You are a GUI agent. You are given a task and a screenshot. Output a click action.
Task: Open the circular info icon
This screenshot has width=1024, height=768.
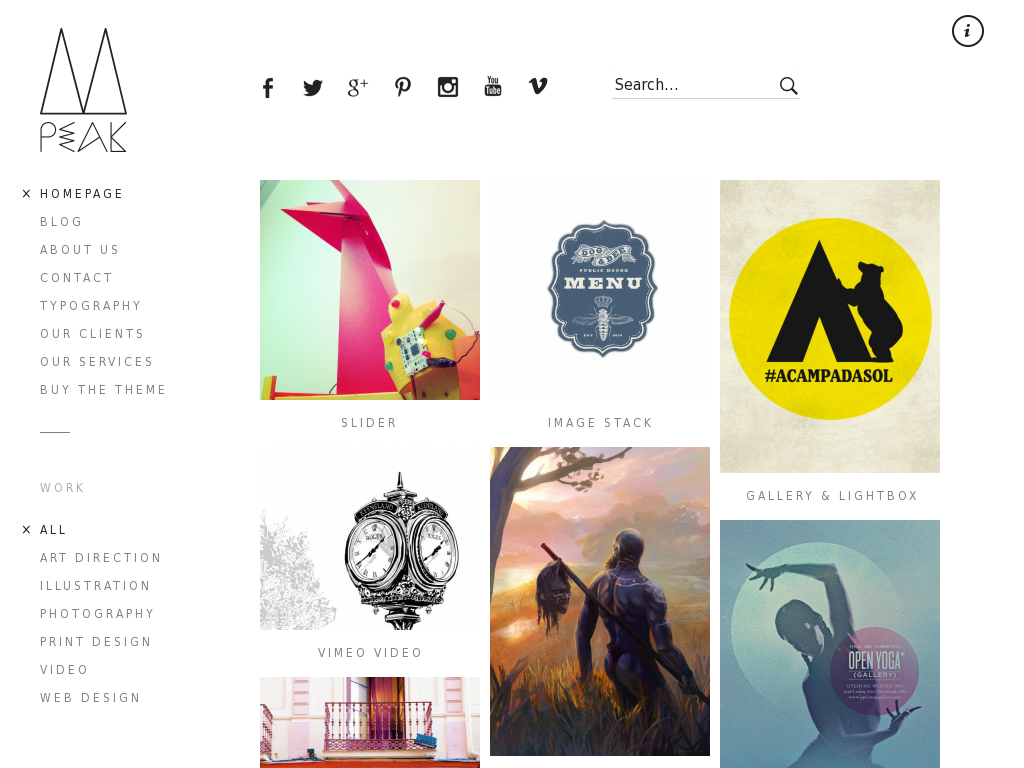(x=967, y=31)
